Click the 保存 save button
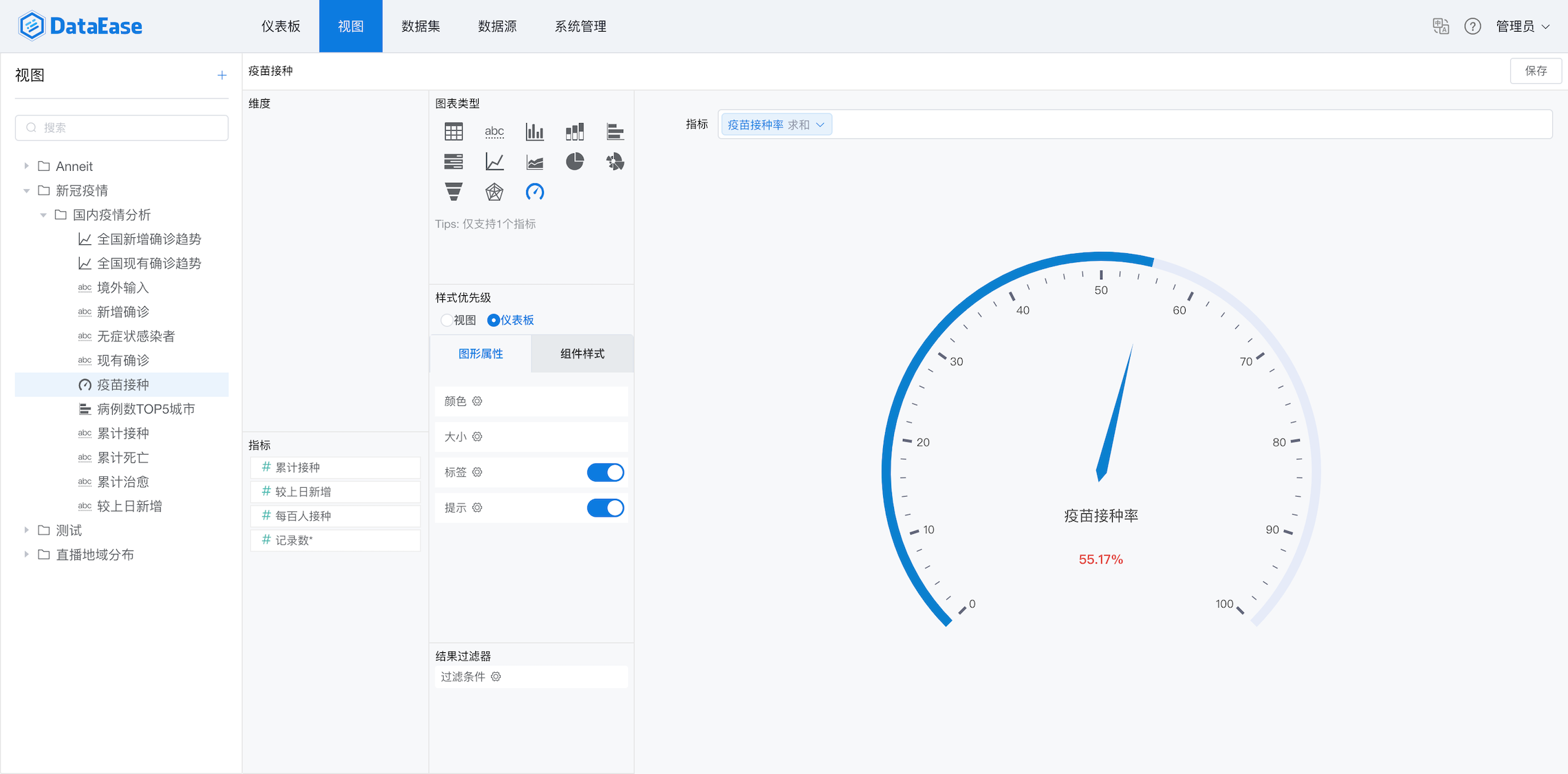The height and width of the screenshot is (774, 1568). click(x=1535, y=71)
